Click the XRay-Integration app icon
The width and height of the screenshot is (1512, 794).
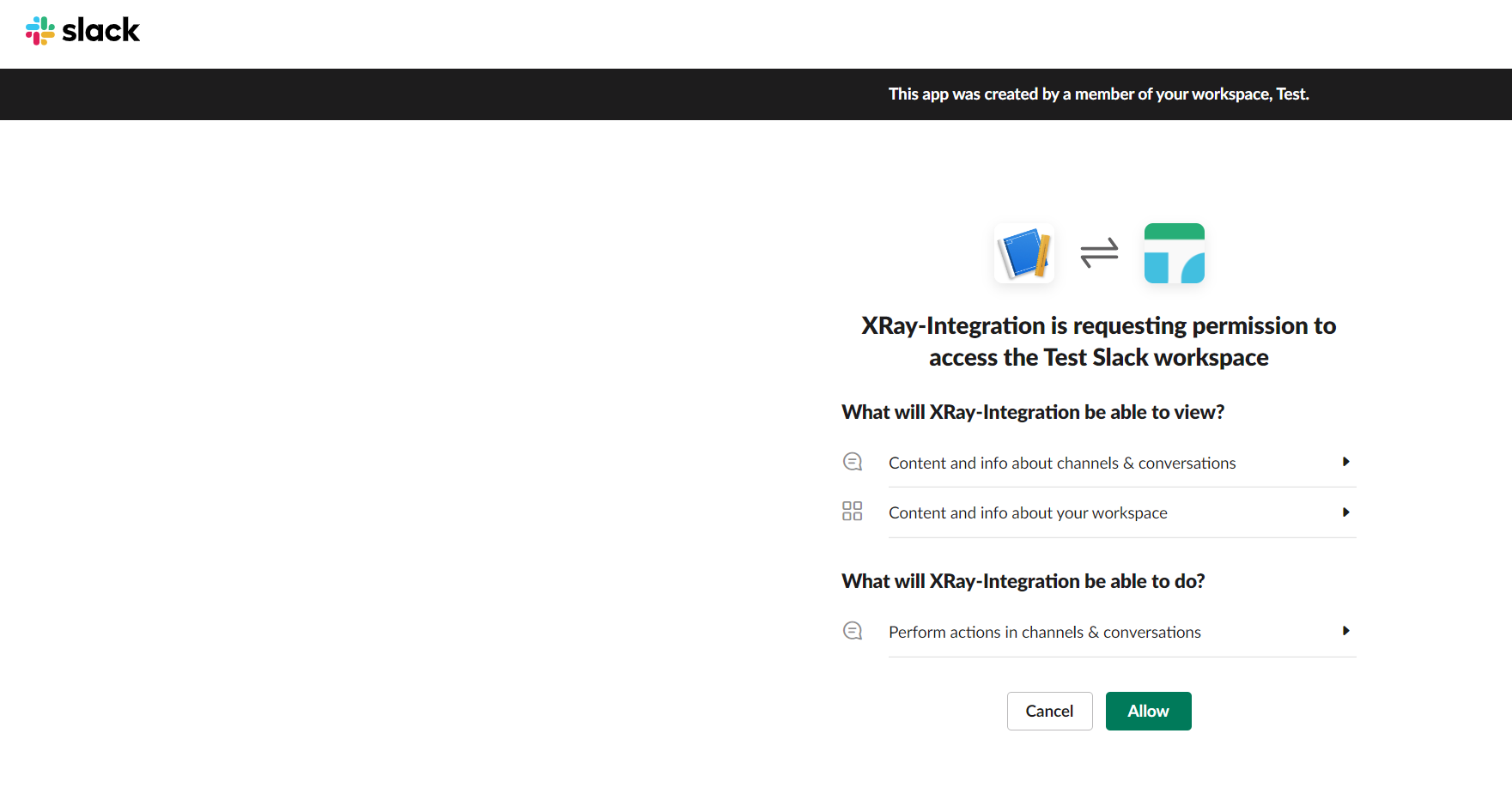[x=1023, y=253]
